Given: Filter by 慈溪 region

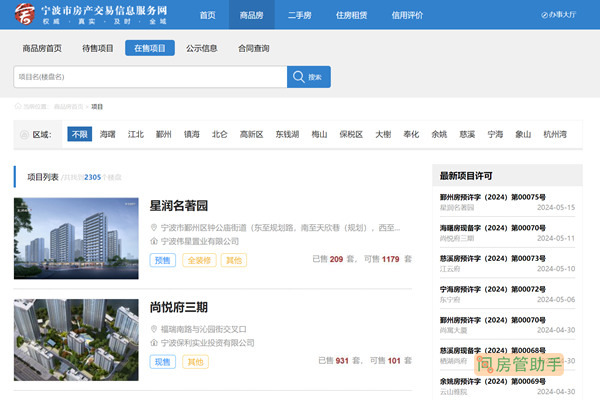Looking at the screenshot, I should coord(467,134).
